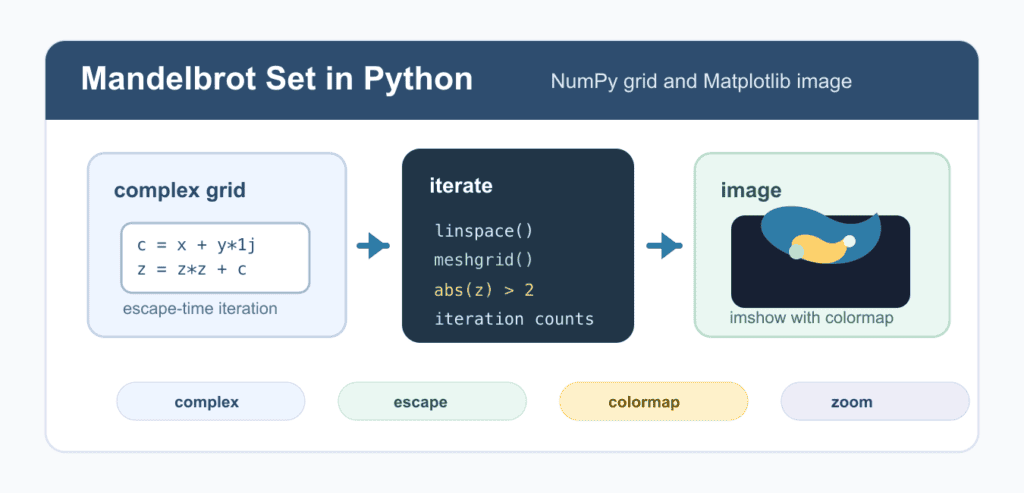Click the escape-time iteration caption
Viewport: 1024px width, 493px height.
pos(200,308)
